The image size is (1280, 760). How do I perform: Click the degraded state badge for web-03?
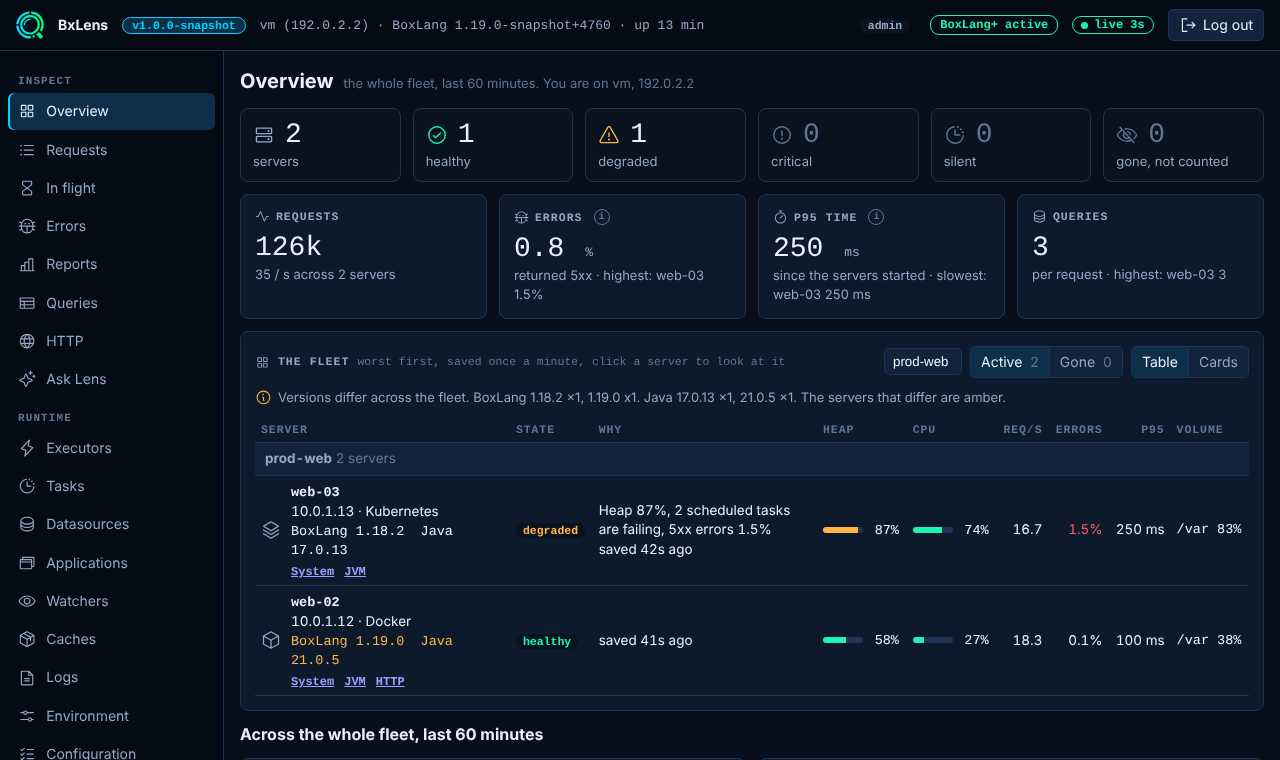[550, 530]
